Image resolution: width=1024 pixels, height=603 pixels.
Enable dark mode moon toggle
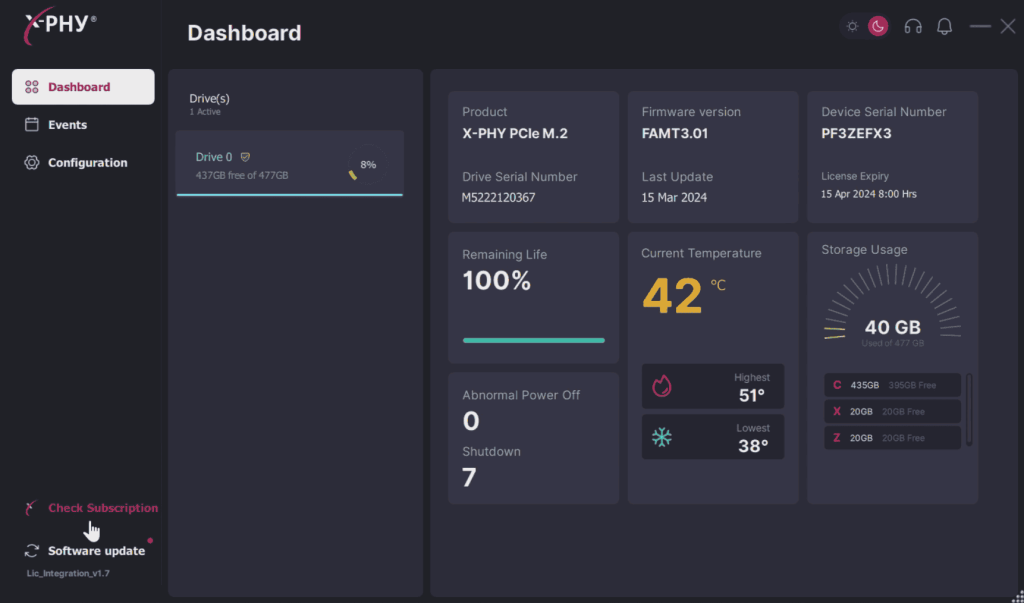(x=877, y=27)
